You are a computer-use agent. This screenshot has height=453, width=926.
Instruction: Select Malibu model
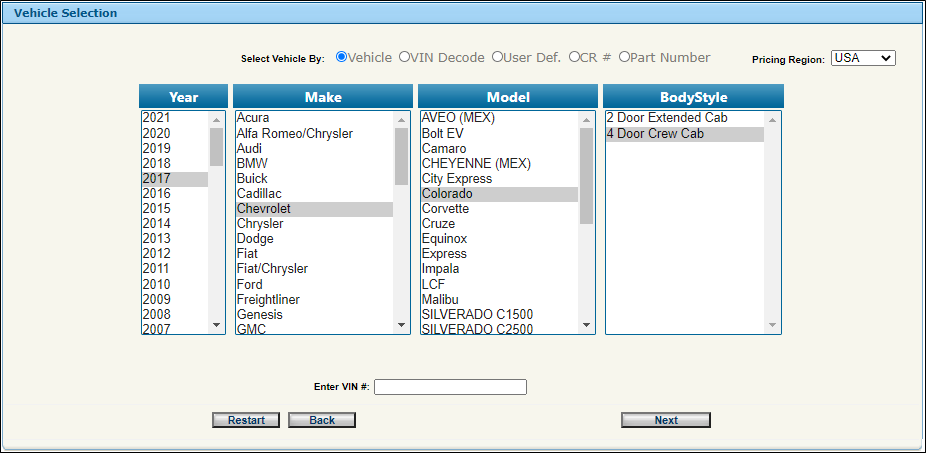[x=499, y=299]
